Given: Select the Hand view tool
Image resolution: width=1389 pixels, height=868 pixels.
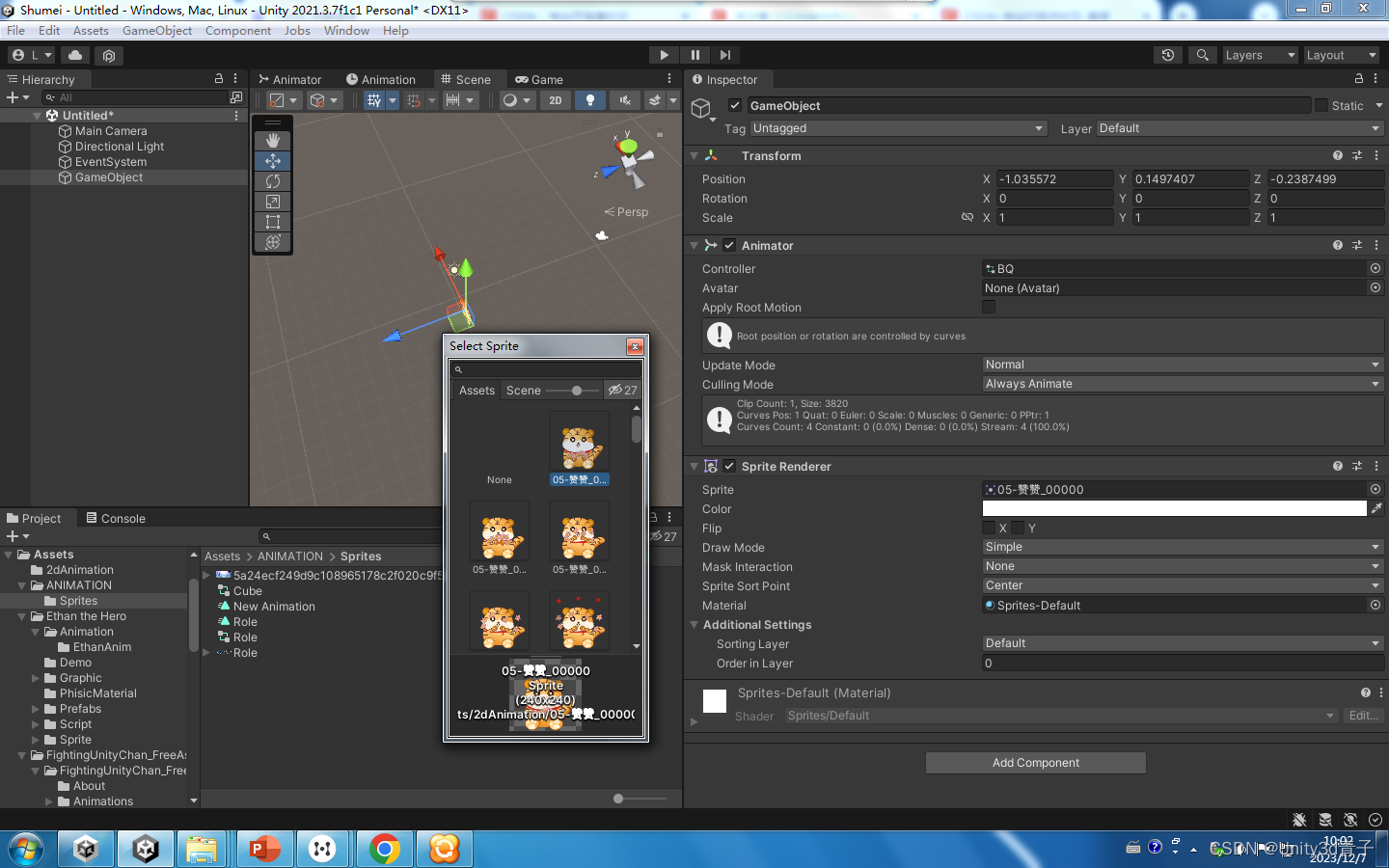Looking at the screenshot, I should [x=273, y=140].
